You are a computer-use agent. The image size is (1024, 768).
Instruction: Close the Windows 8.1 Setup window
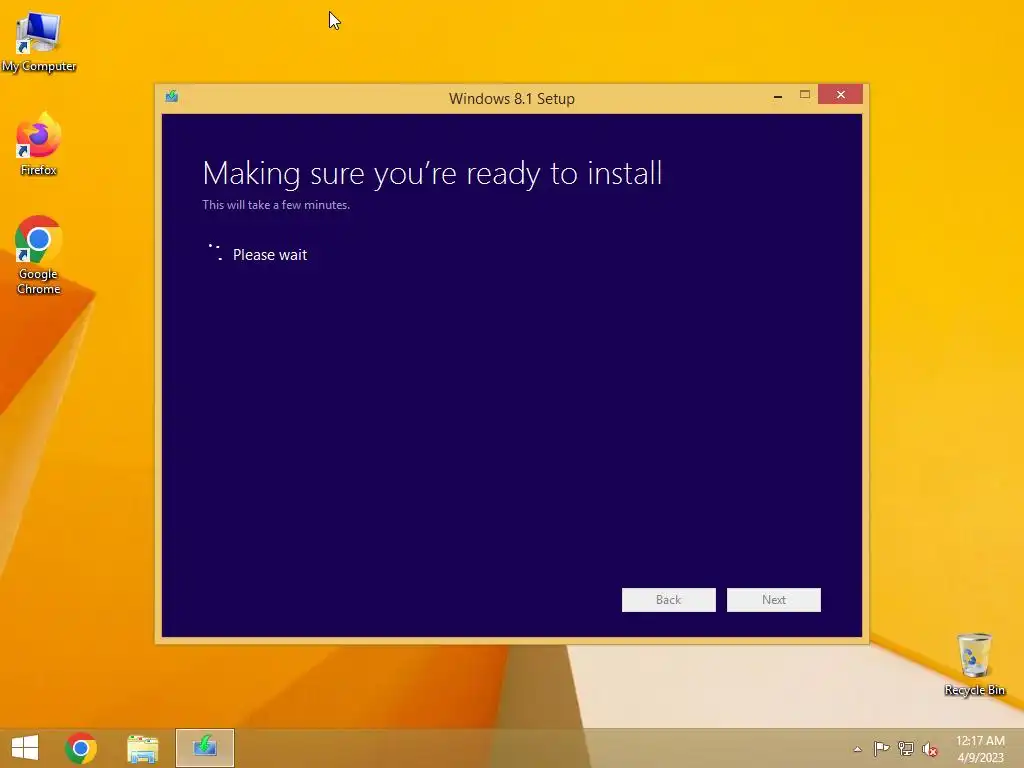(x=840, y=95)
